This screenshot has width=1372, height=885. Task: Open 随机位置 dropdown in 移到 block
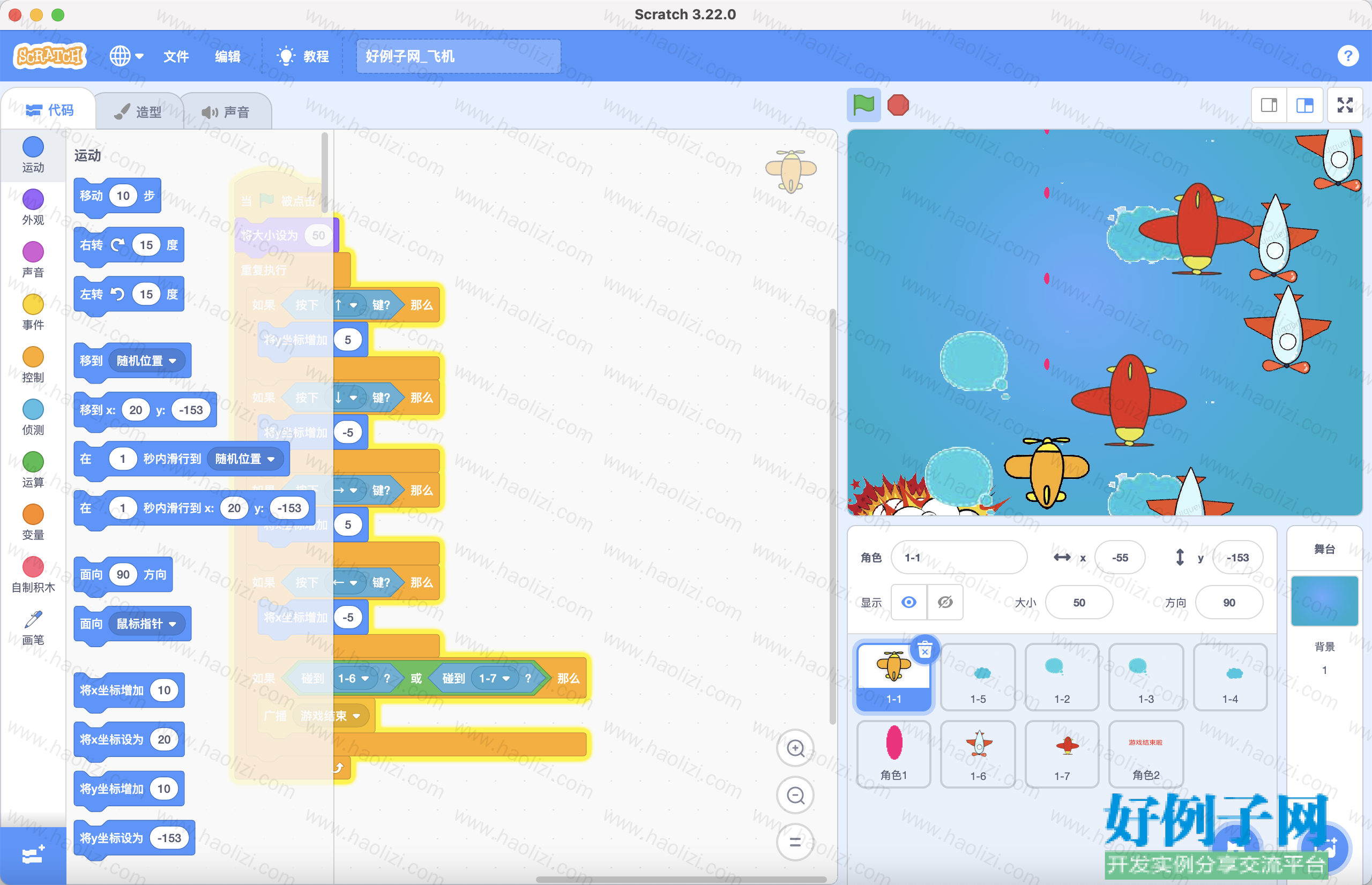(146, 361)
